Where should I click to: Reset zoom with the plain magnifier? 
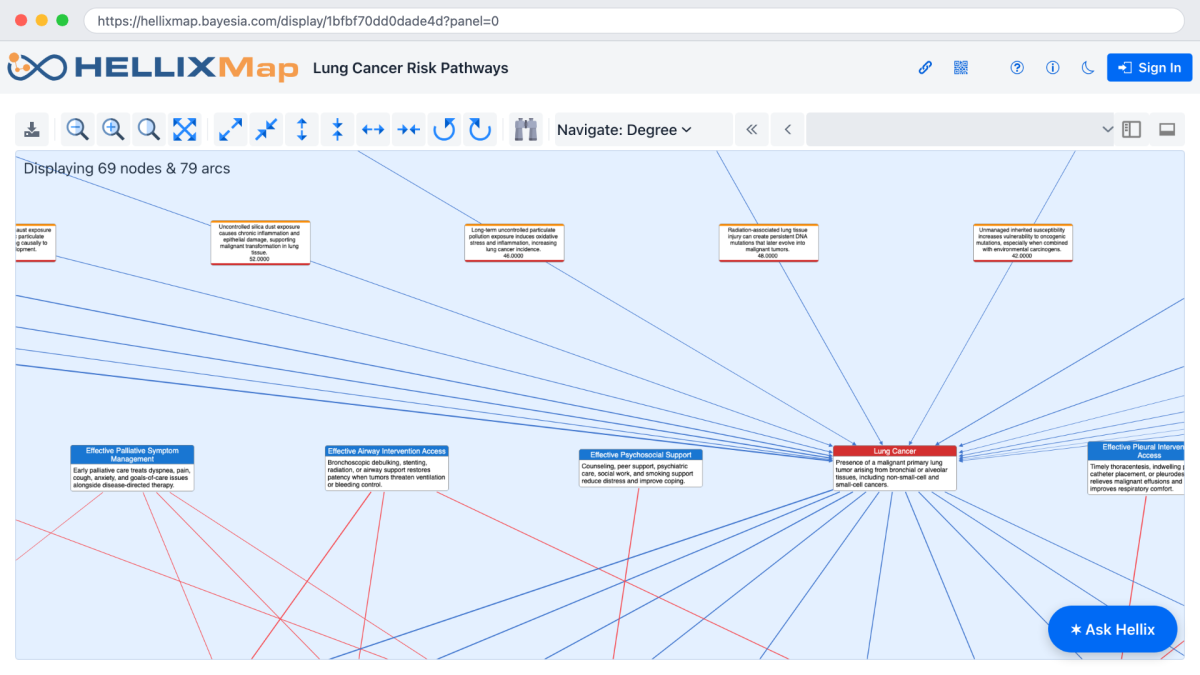[x=149, y=129]
